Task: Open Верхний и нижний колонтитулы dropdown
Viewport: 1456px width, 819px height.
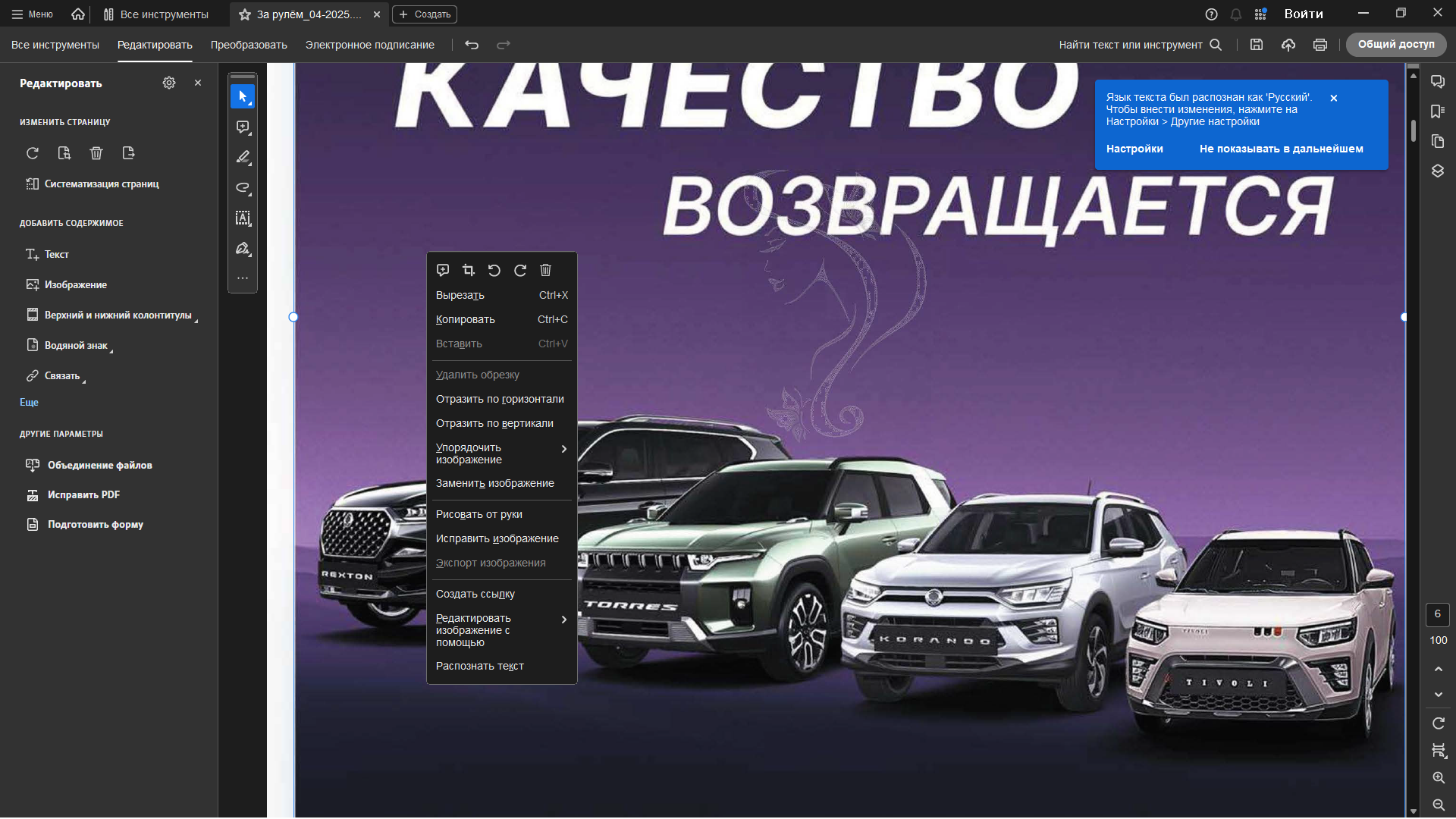Action: point(111,315)
